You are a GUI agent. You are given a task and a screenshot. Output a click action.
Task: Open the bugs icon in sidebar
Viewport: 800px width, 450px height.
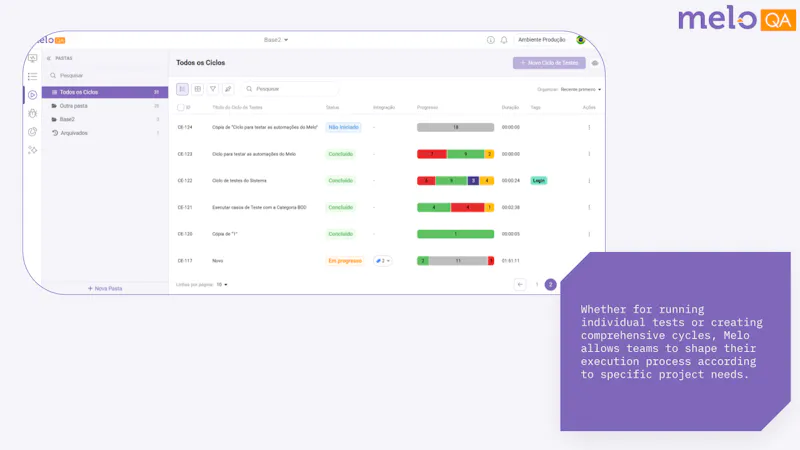click(33, 113)
